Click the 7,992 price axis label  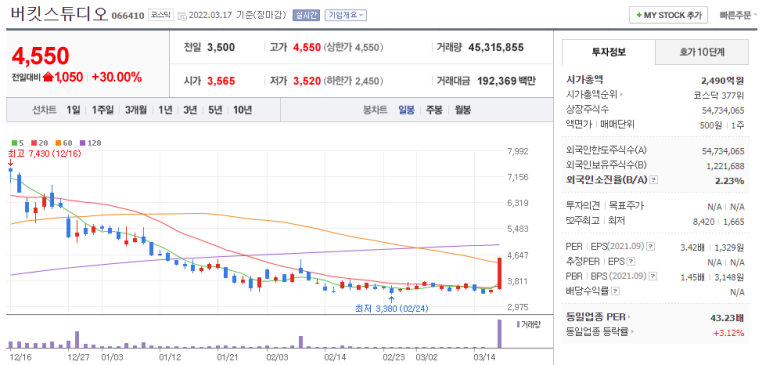click(x=517, y=151)
